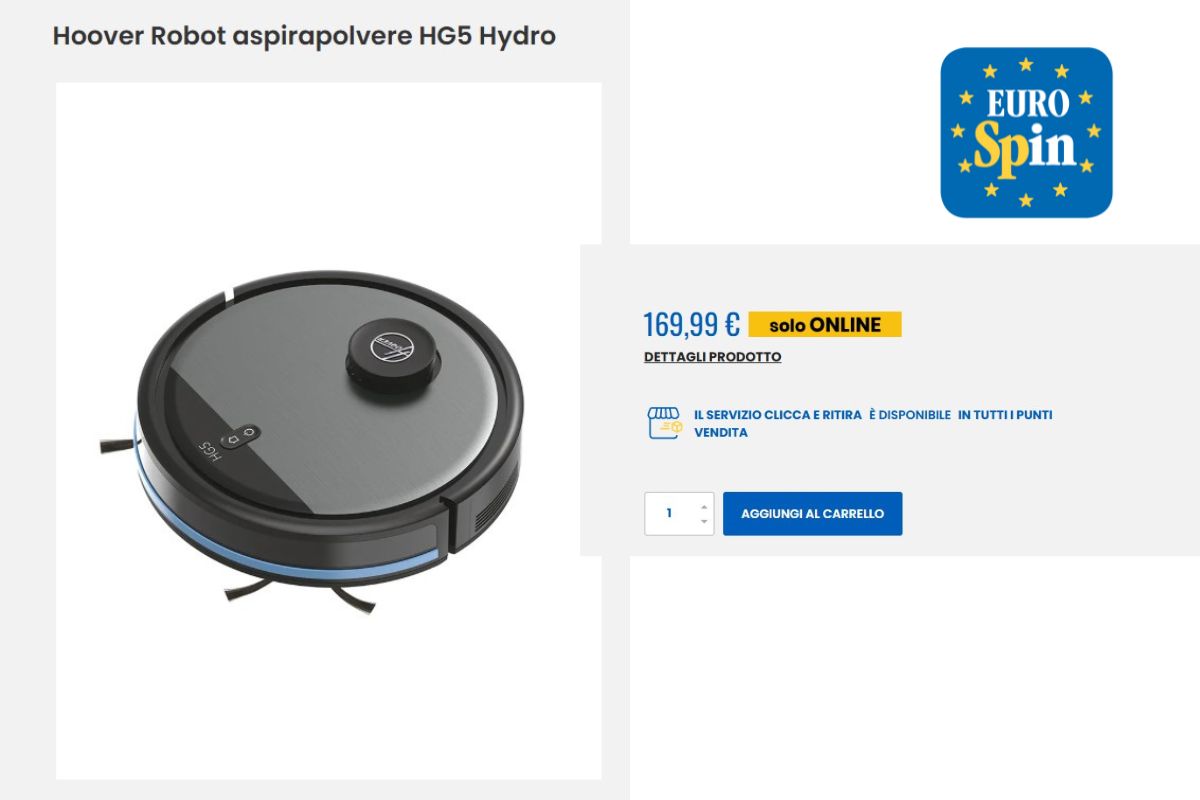Click the 169,99 € price
The height and width of the screenshot is (800, 1200).
tap(691, 324)
